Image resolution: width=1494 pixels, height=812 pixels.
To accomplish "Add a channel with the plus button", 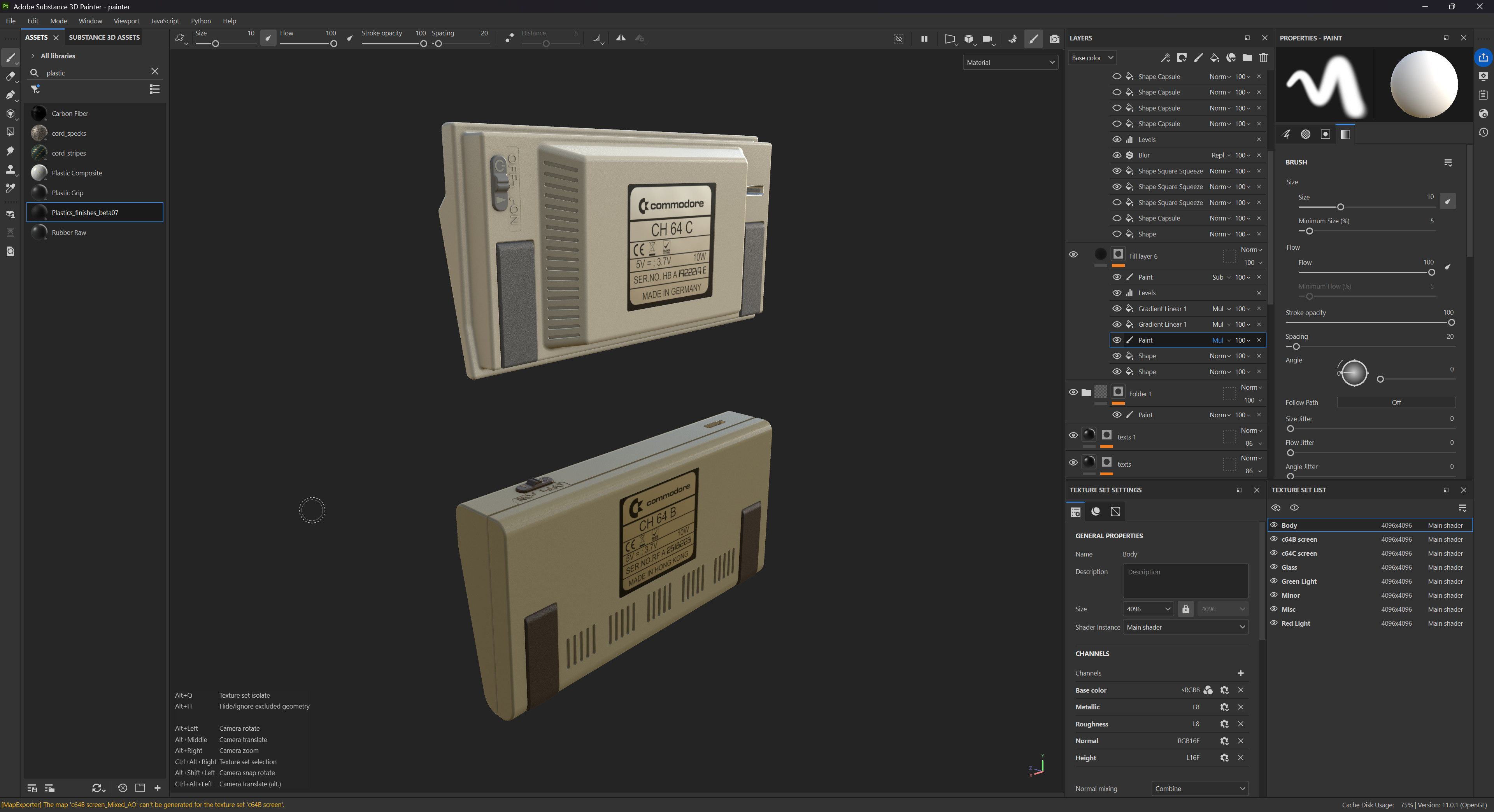I will click(1240, 674).
